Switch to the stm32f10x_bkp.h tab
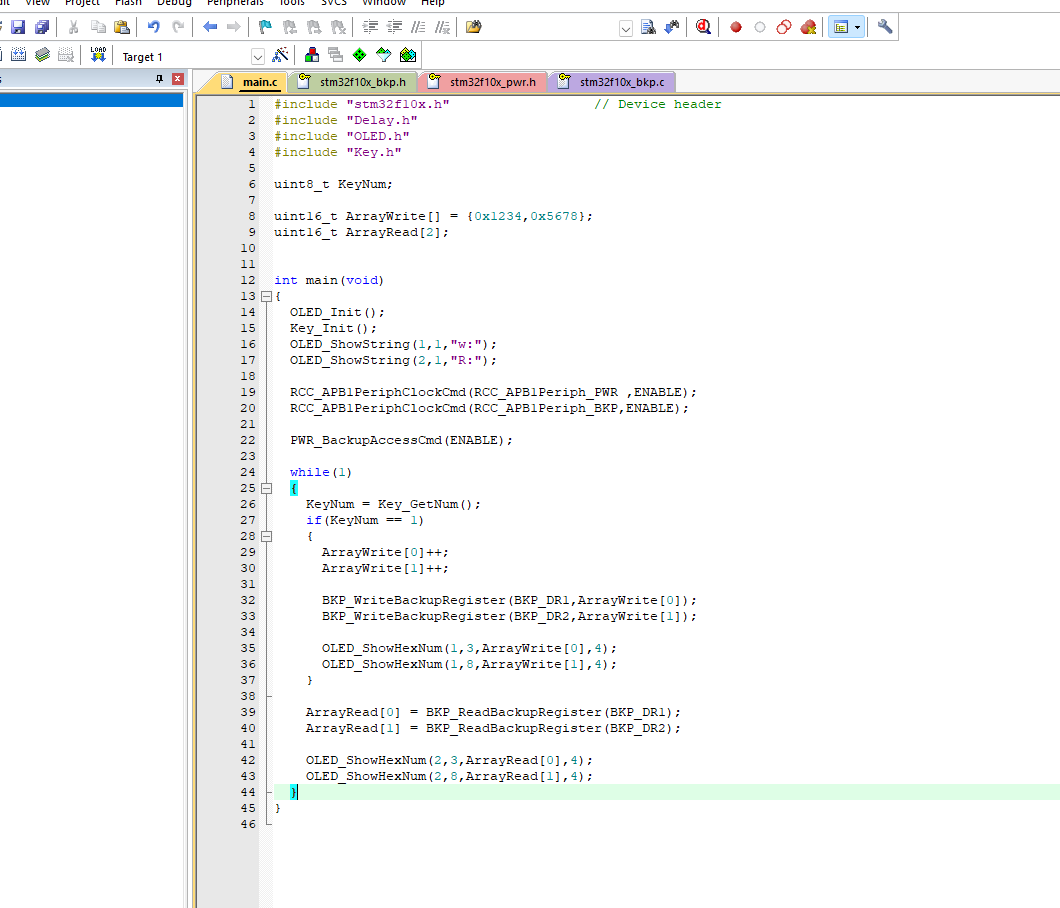The width and height of the screenshot is (1060, 908). click(x=352, y=82)
